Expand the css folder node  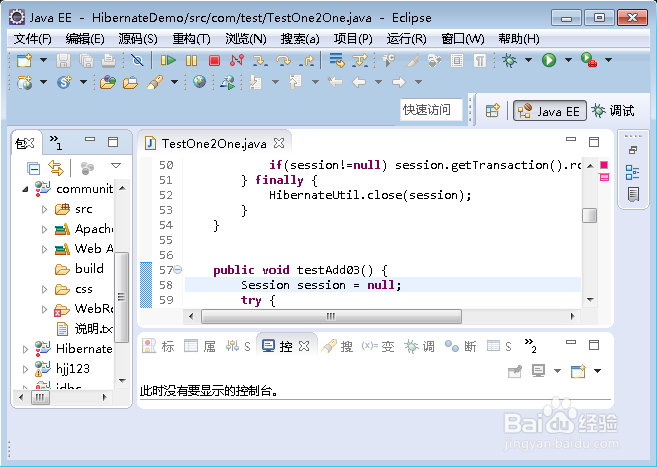[44, 289]
